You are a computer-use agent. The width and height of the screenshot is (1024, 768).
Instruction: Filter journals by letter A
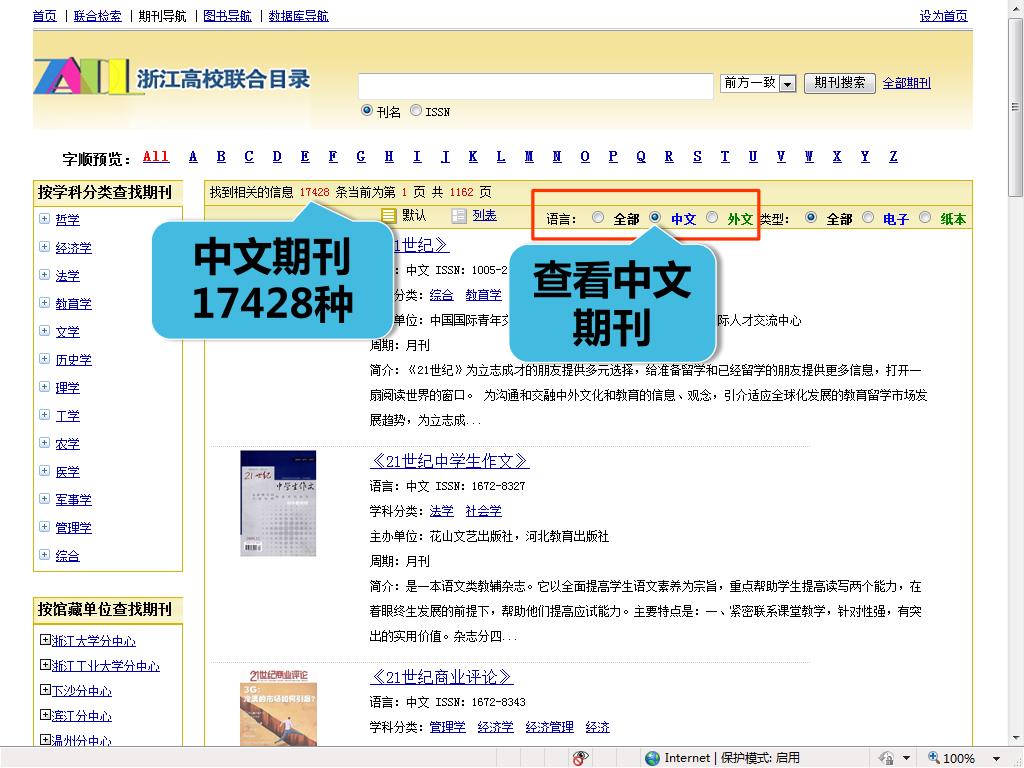click(193, 157)
